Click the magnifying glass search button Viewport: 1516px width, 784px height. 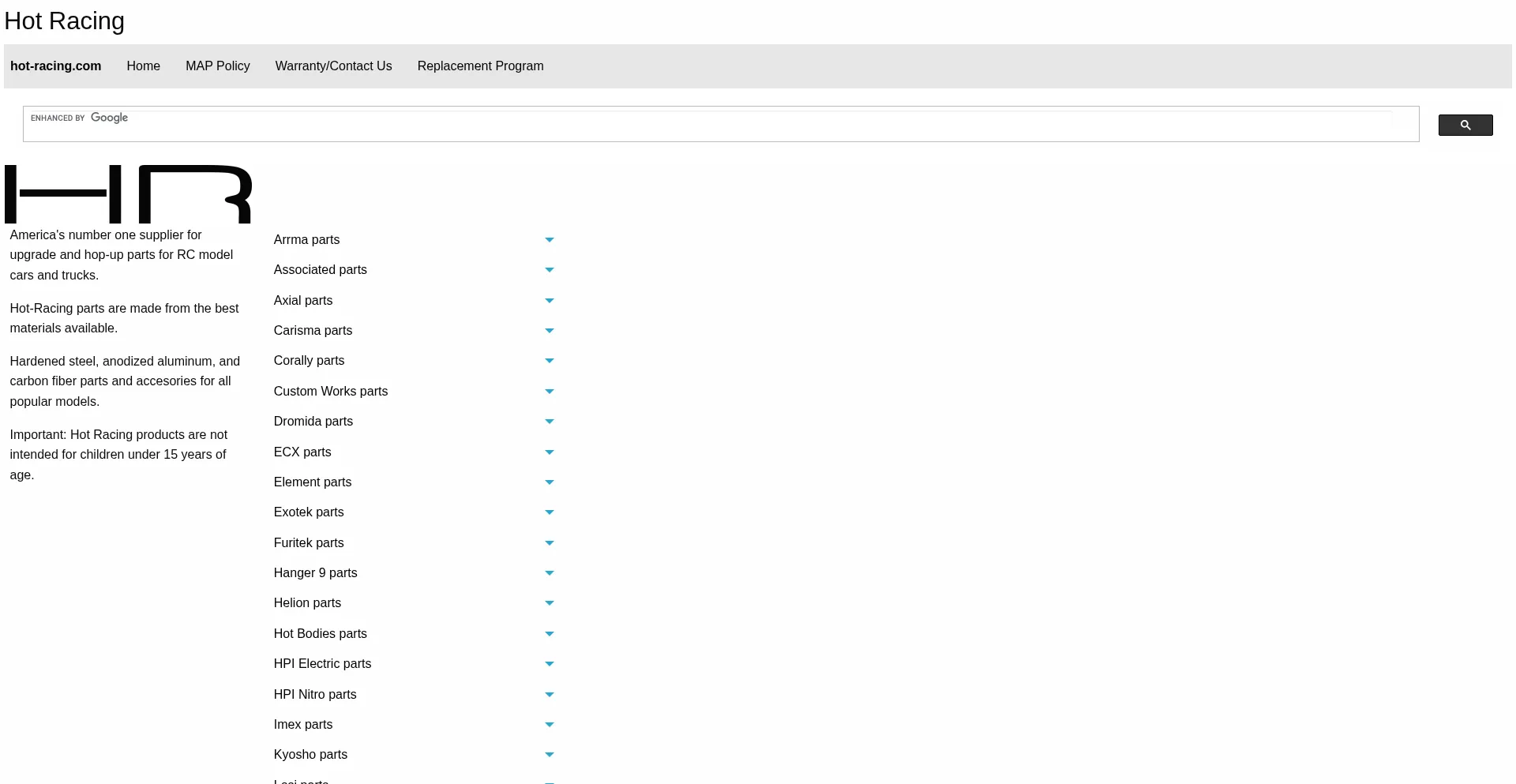point(1465,125)
